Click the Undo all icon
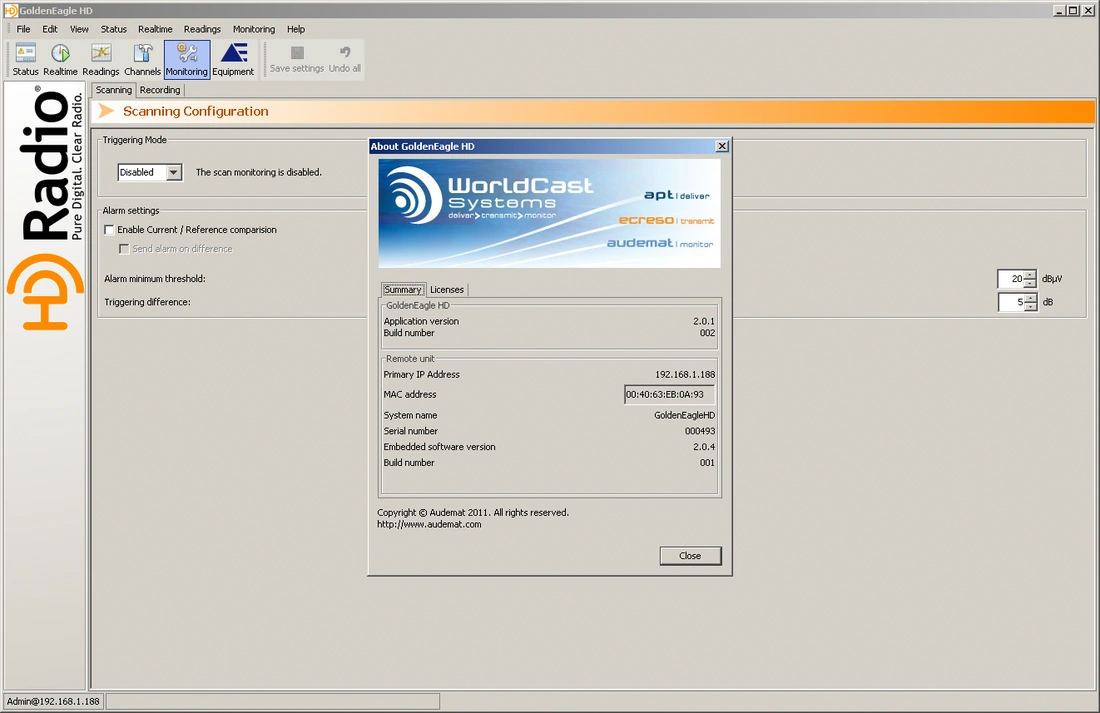1100x713 pixels. coord(345,59)
